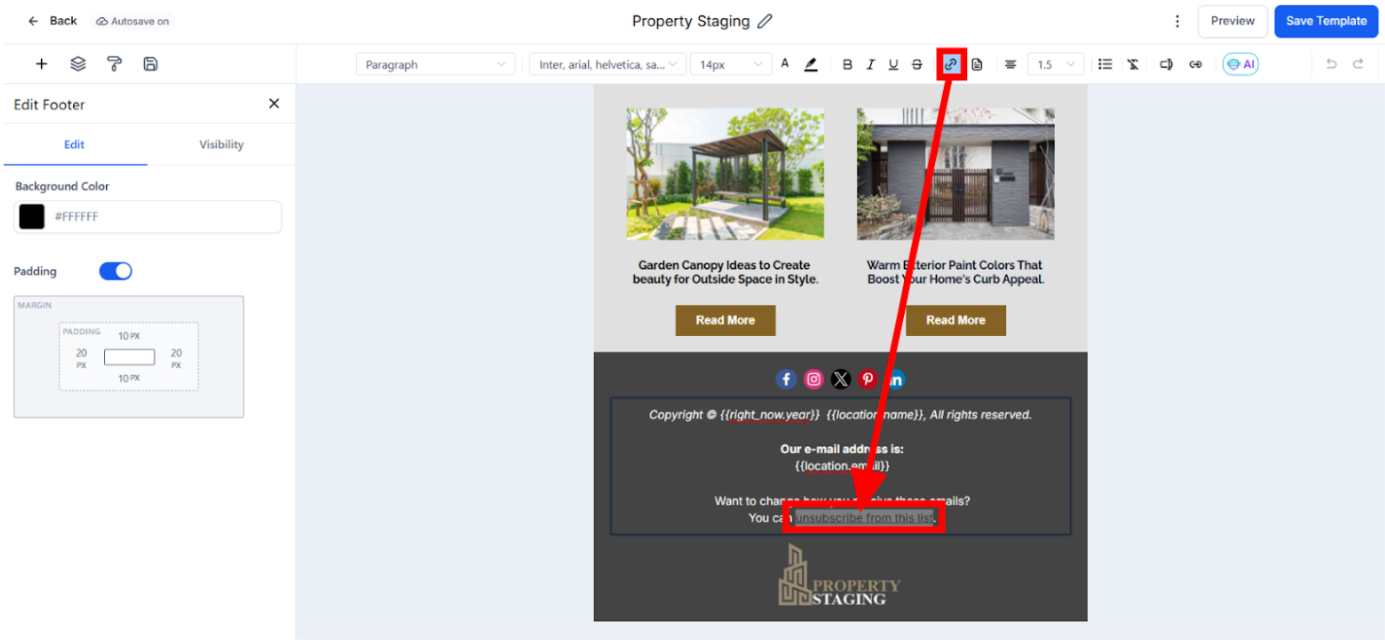Open the Paragraph style dropdown
The image size is (1385, 640).
click(435, 65)
